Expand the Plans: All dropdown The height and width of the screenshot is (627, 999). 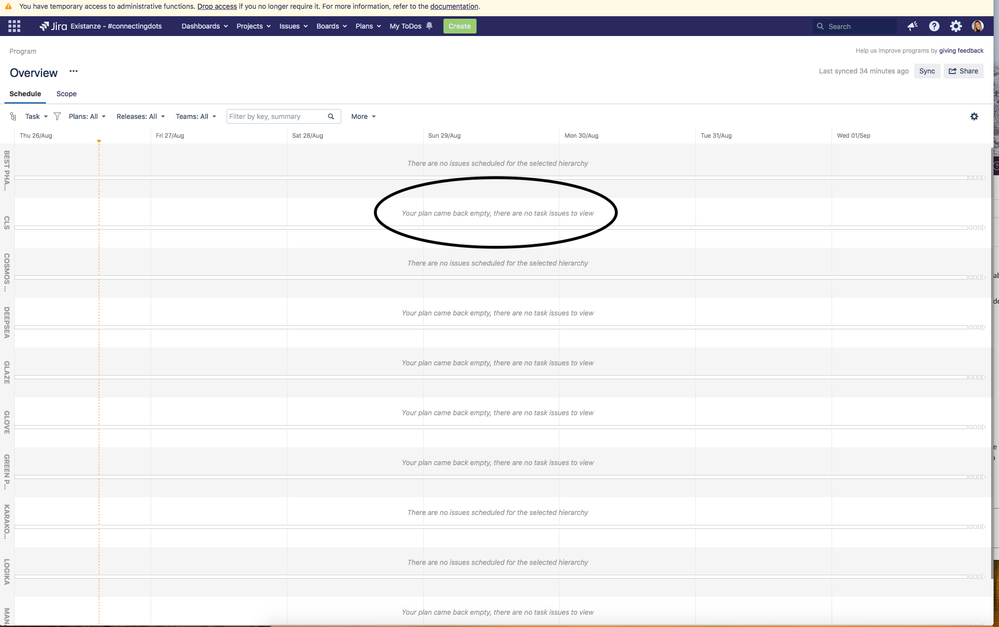pos(86,116)
